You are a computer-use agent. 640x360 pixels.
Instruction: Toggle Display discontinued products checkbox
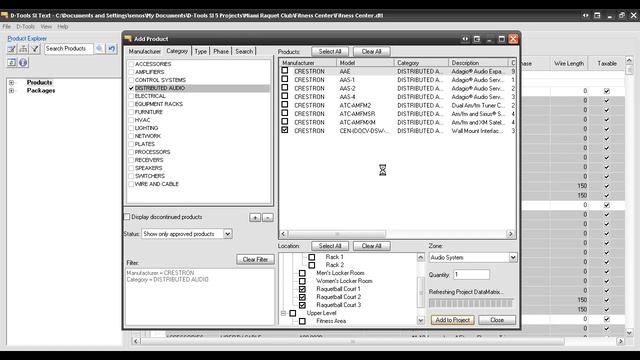[x=127, y=217]
